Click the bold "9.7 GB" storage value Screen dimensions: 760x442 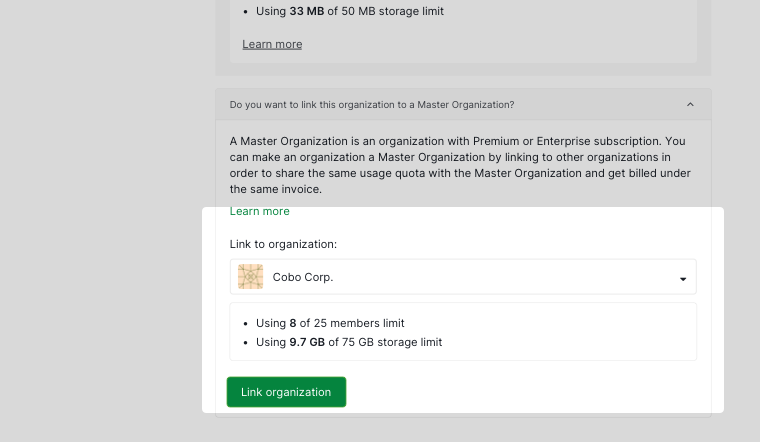(x=307, y=342)
